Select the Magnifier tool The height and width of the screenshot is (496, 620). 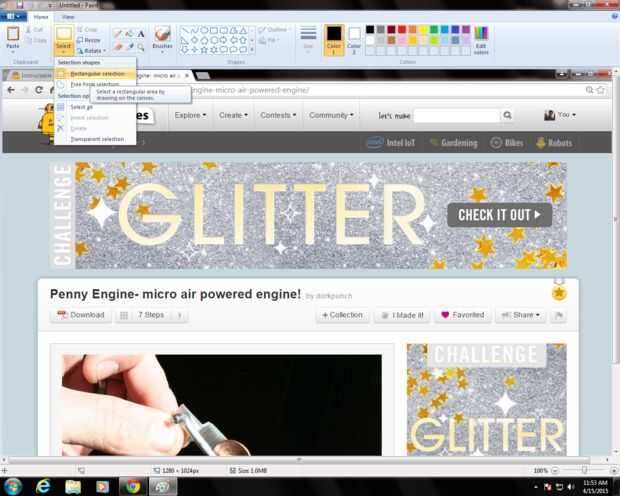(x=141, y=47)
